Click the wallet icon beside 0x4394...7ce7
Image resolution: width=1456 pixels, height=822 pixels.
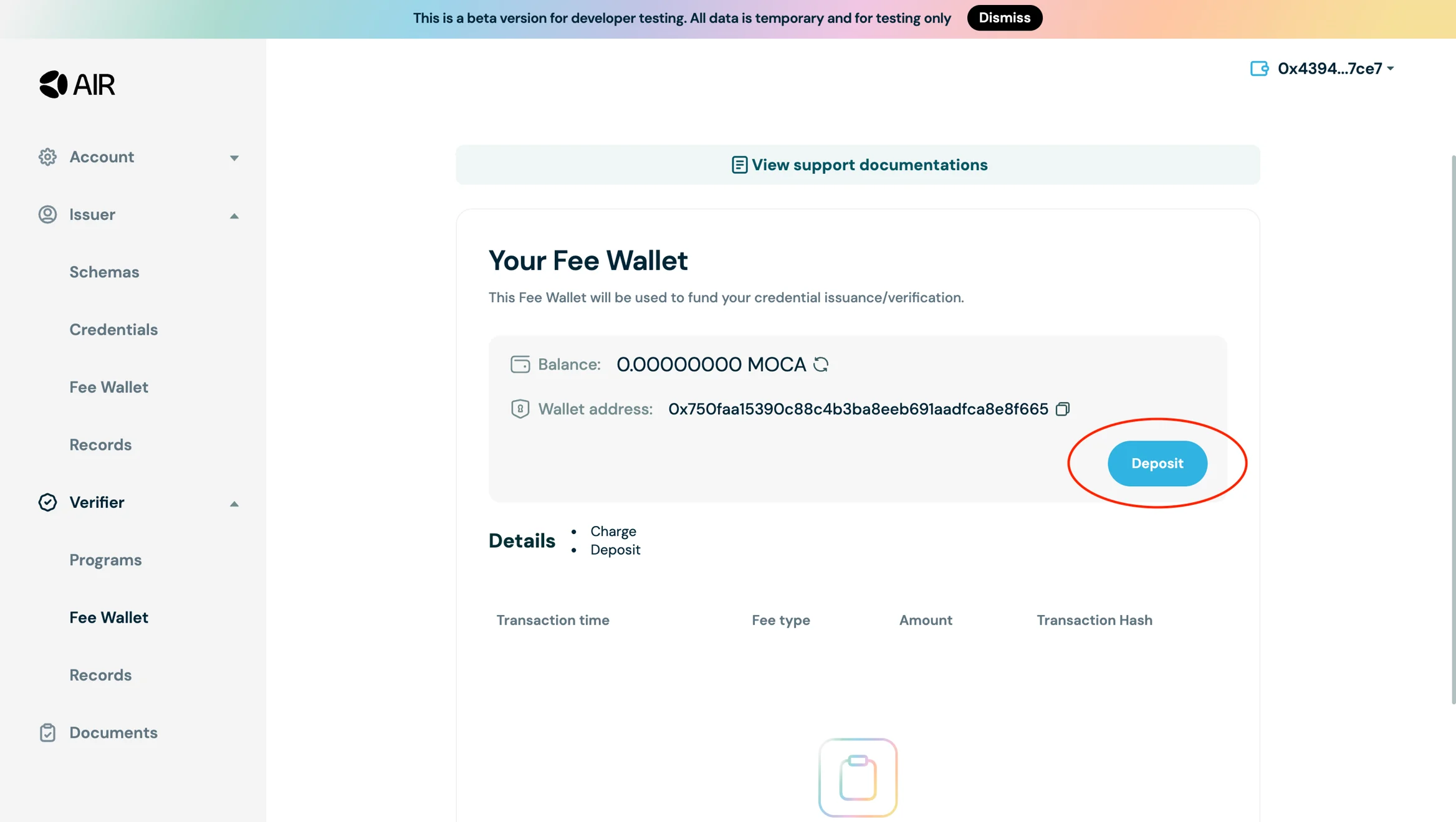click(1259, 69)
